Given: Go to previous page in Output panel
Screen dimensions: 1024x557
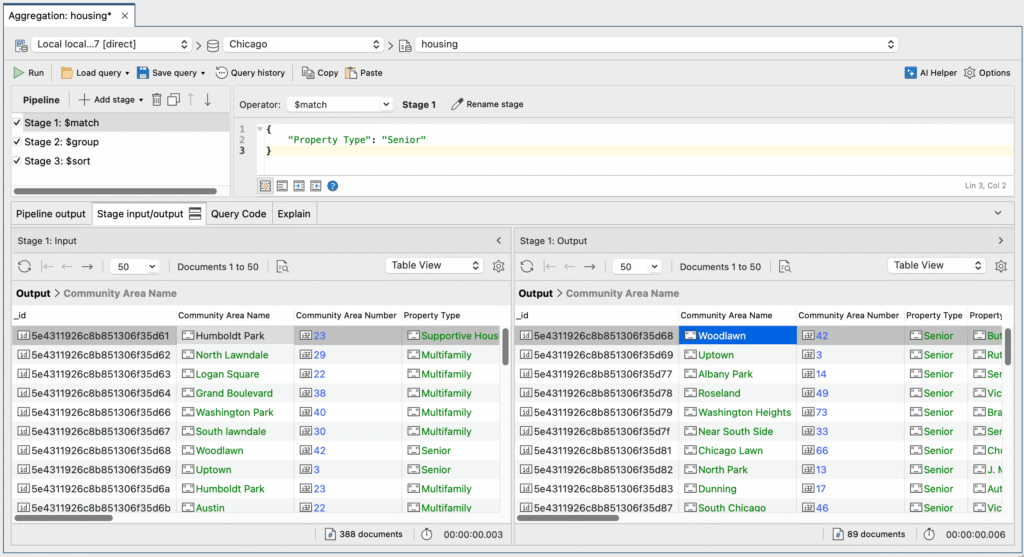Looking at the screenshot, I should coord(570,266).
